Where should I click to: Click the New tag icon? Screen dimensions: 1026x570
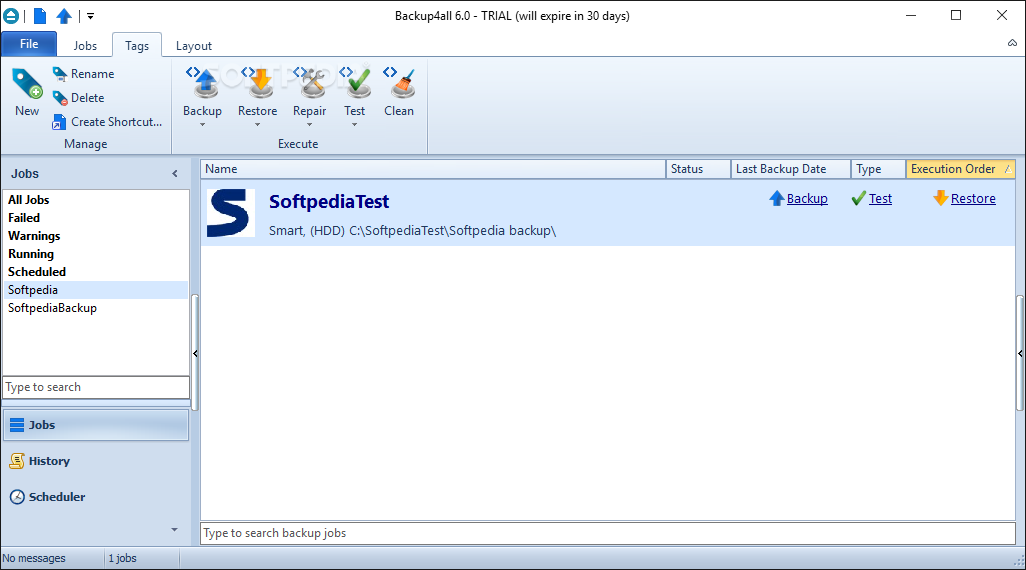(27, 85)
